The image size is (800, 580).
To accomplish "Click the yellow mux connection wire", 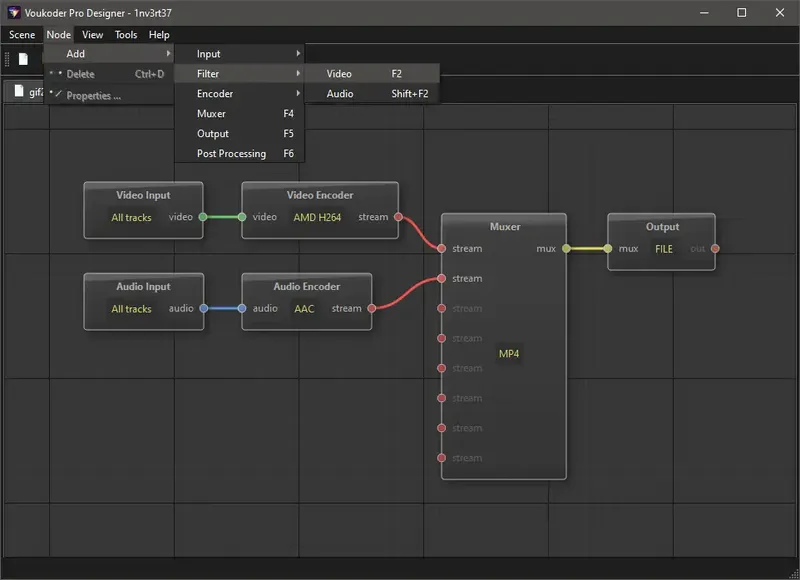I will [x=587, y=248].
